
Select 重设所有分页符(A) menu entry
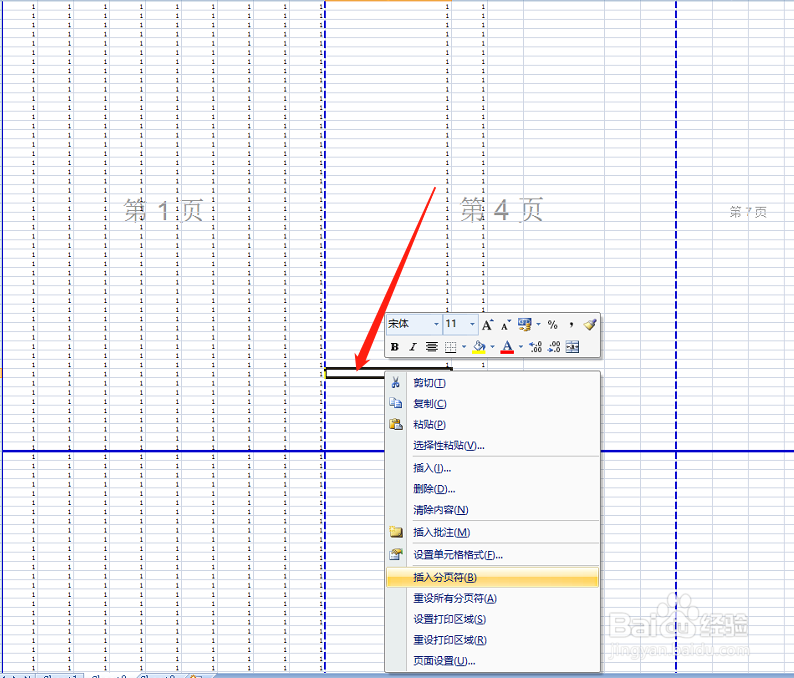click(x=492, y=599)
